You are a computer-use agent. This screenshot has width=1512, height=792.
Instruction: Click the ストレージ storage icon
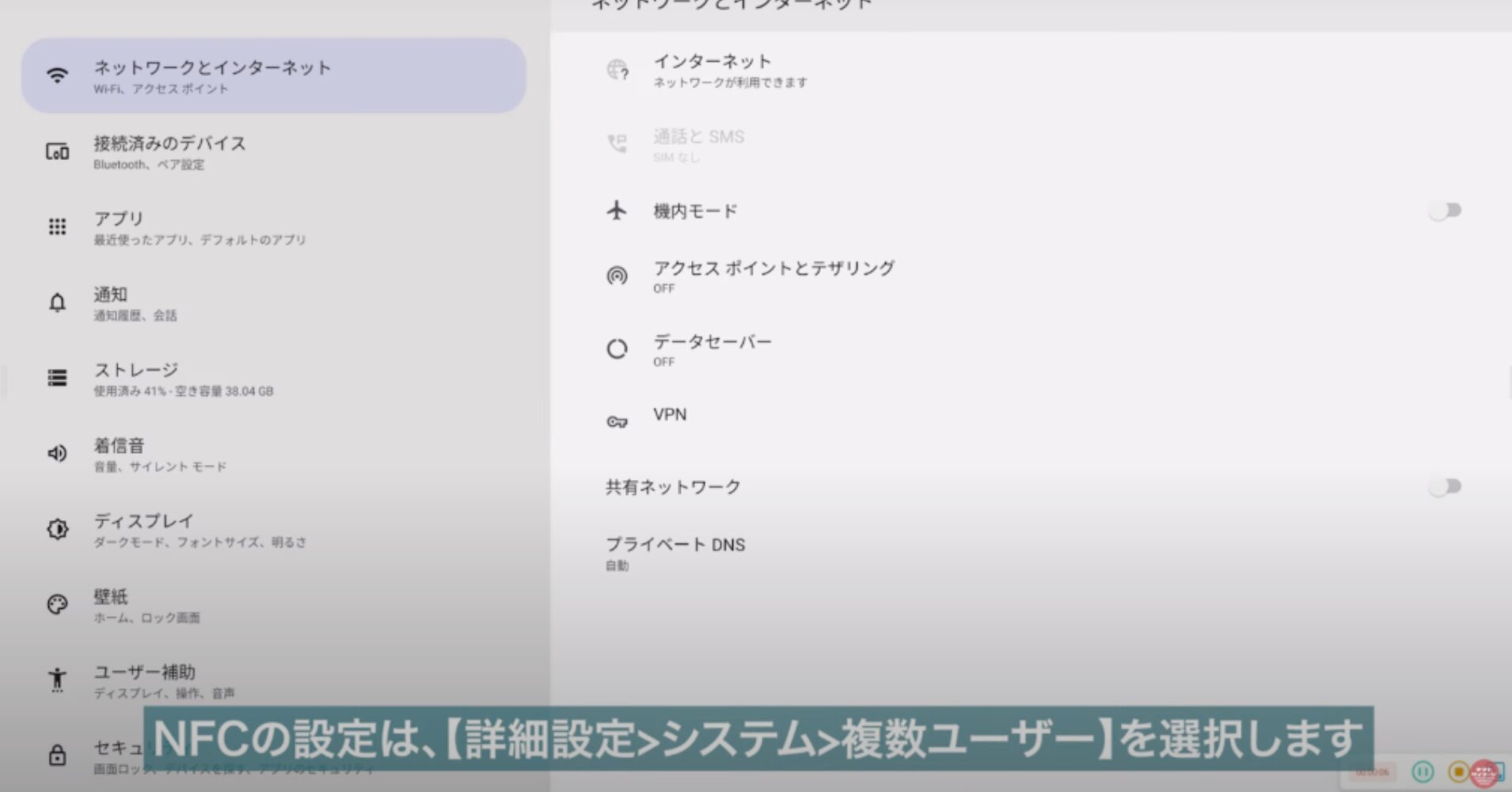point(57,378)
